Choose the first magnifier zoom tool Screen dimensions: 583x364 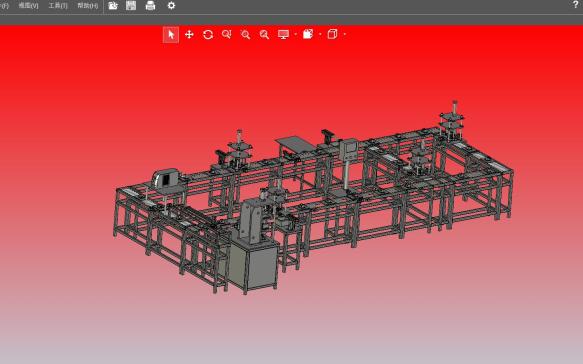pos(226,35)
